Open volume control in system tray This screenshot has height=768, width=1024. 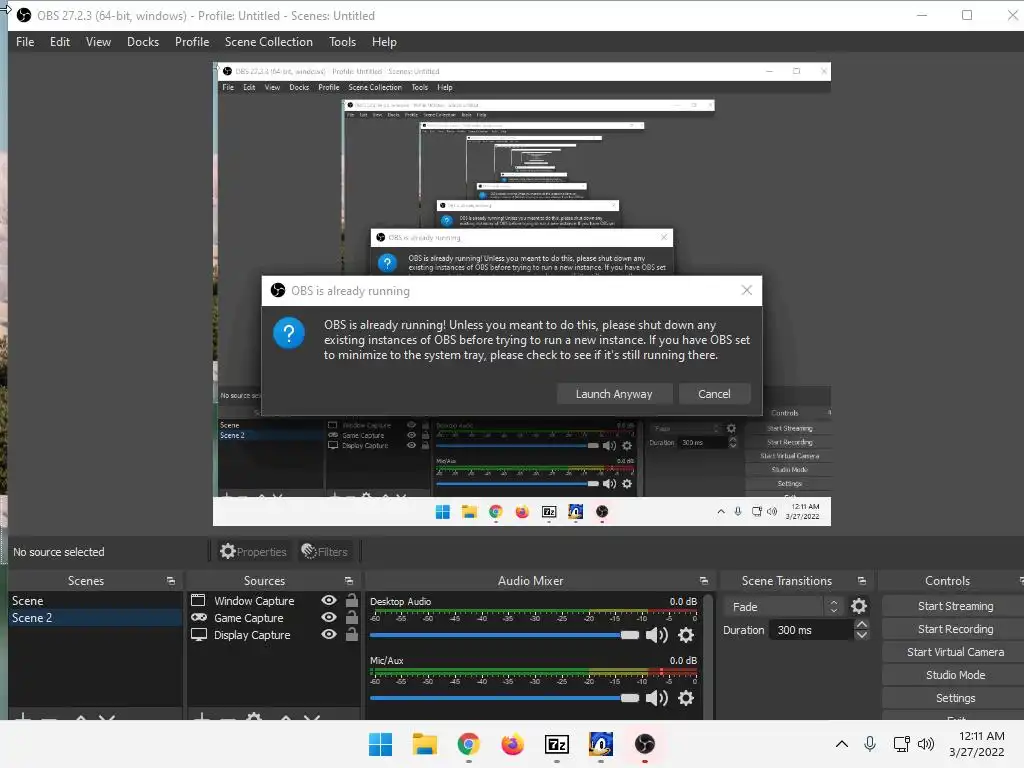tap(925, 744)
